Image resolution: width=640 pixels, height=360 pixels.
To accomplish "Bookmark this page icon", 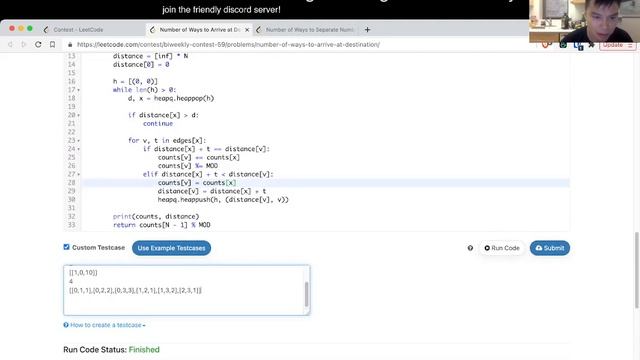I will point(52,44).
